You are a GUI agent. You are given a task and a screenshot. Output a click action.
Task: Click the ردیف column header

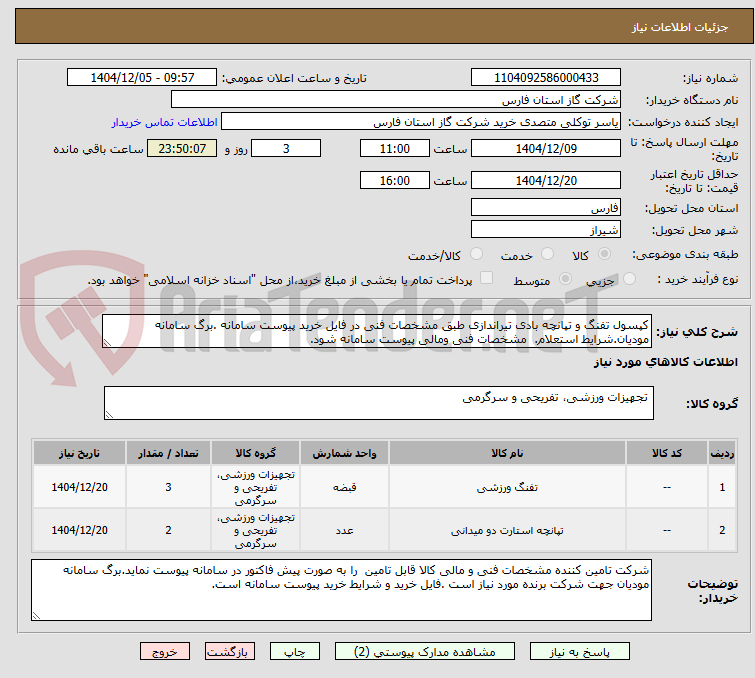click(722, 453)
